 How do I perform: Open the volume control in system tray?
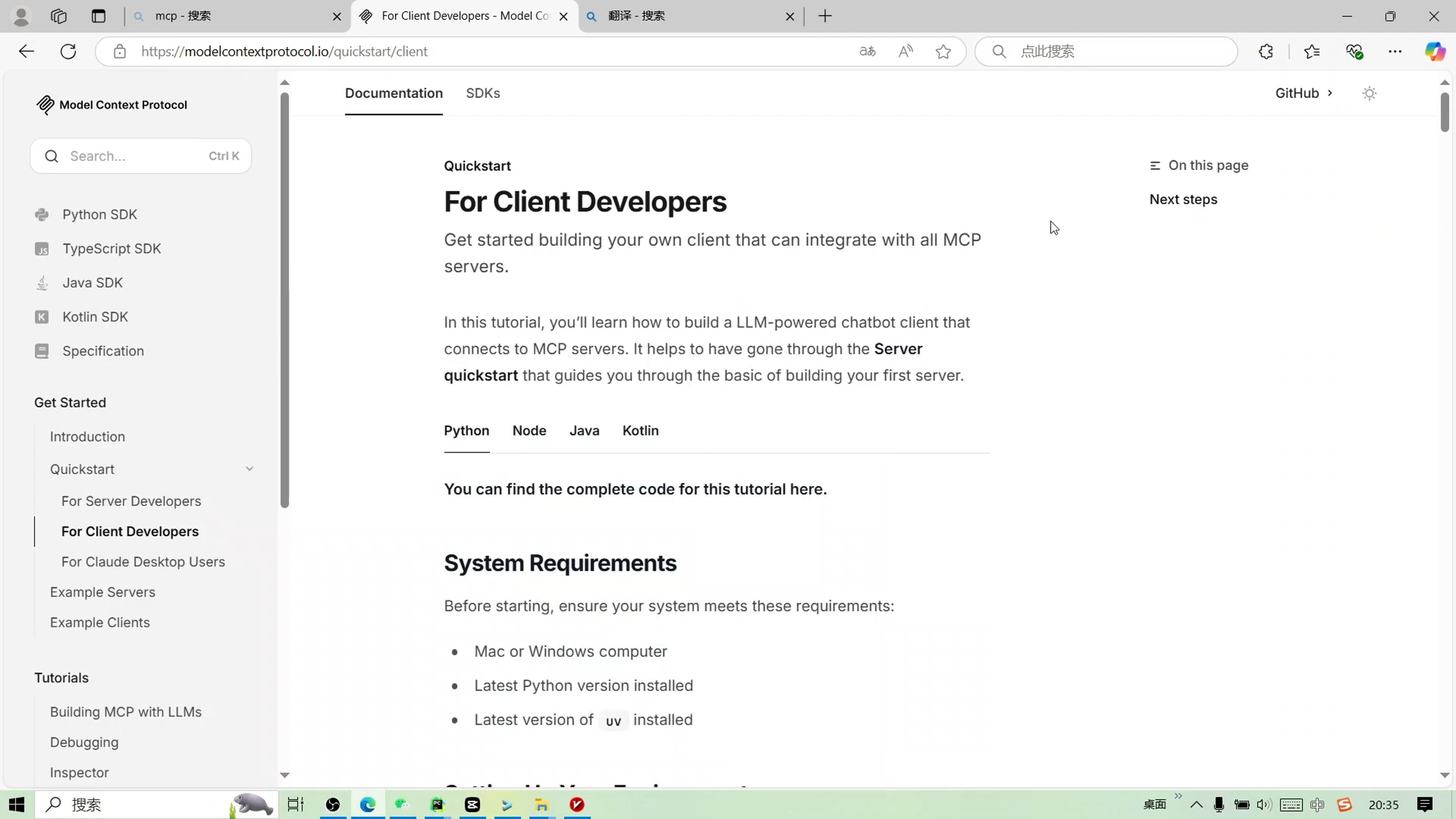click(x=1264, y=805)
